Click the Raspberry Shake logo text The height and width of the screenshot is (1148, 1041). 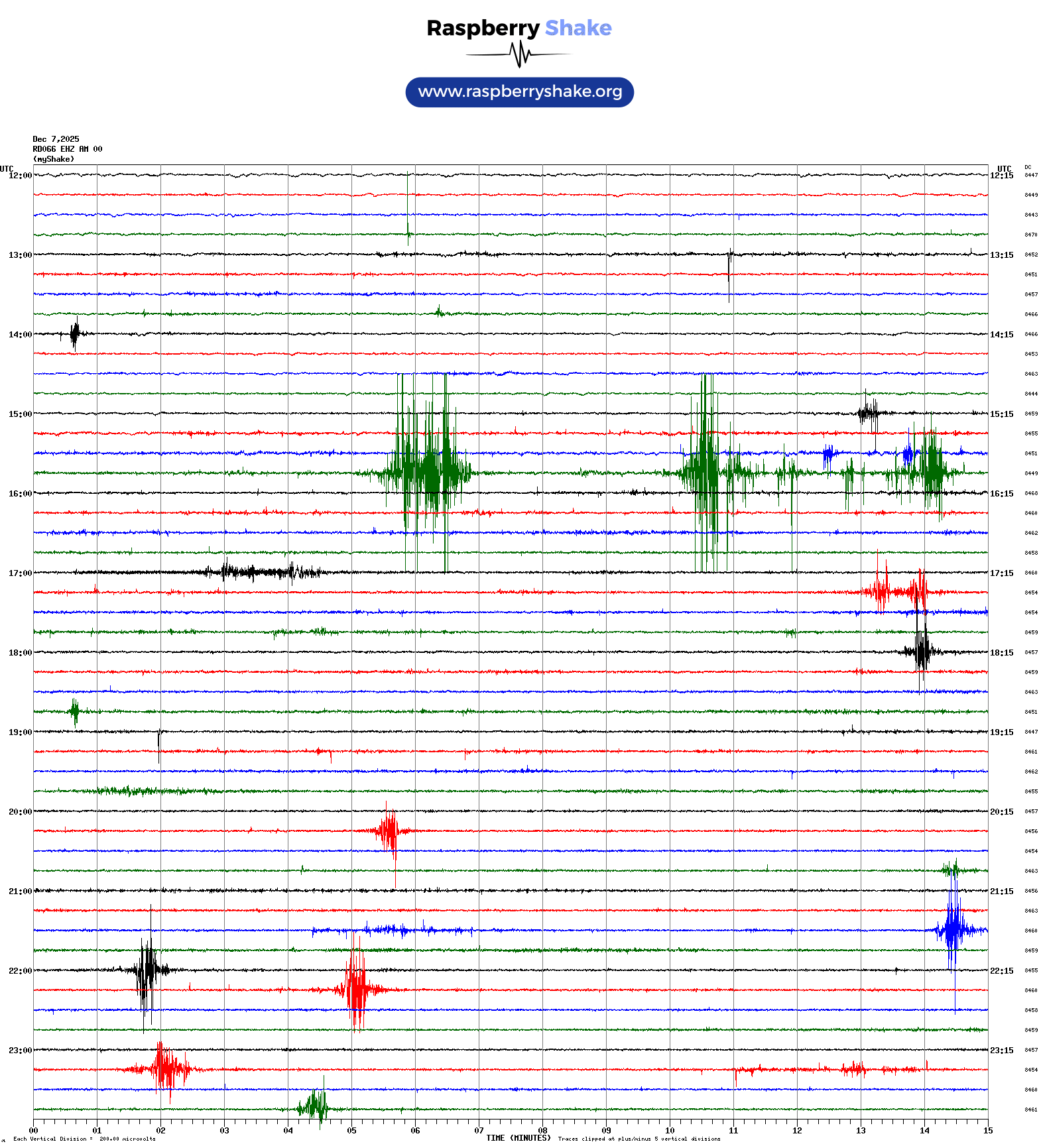[519, 28]
